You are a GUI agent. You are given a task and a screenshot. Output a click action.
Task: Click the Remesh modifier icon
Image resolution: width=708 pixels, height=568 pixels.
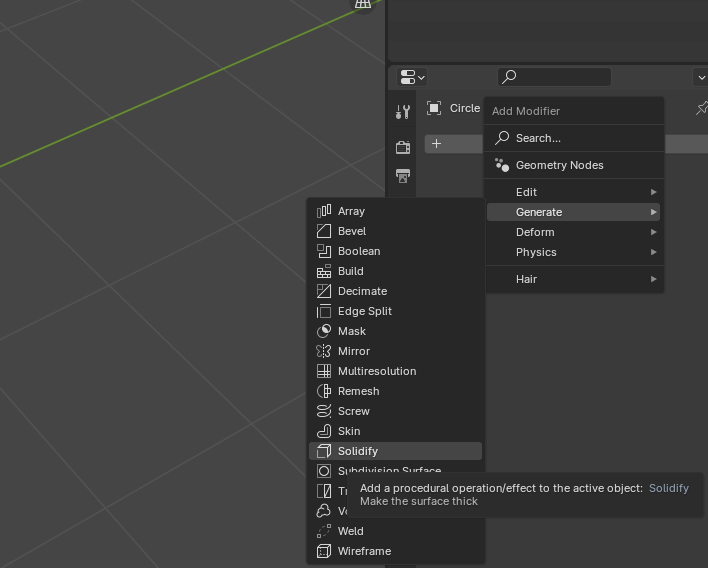324,391
